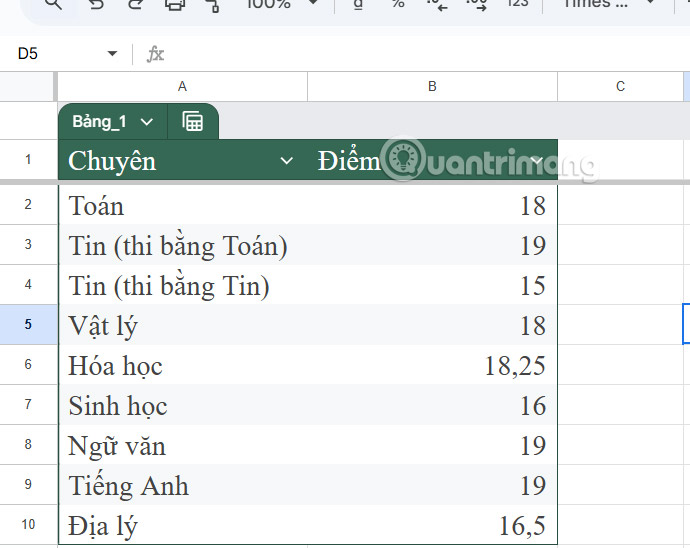Click score 19 in Tin (thi bằng Toán) row
Viewport: 690px width, 548px height.
point(433,245)
